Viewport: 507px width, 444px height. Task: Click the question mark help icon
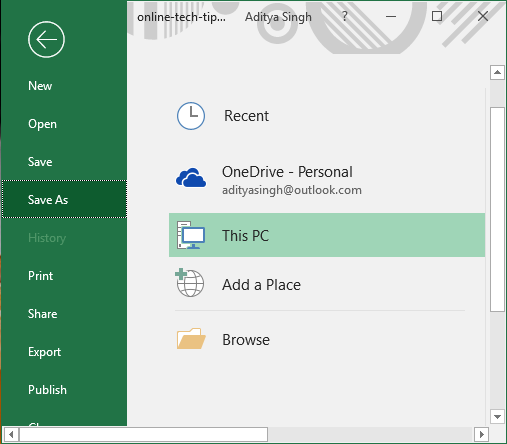coord(345,16)
